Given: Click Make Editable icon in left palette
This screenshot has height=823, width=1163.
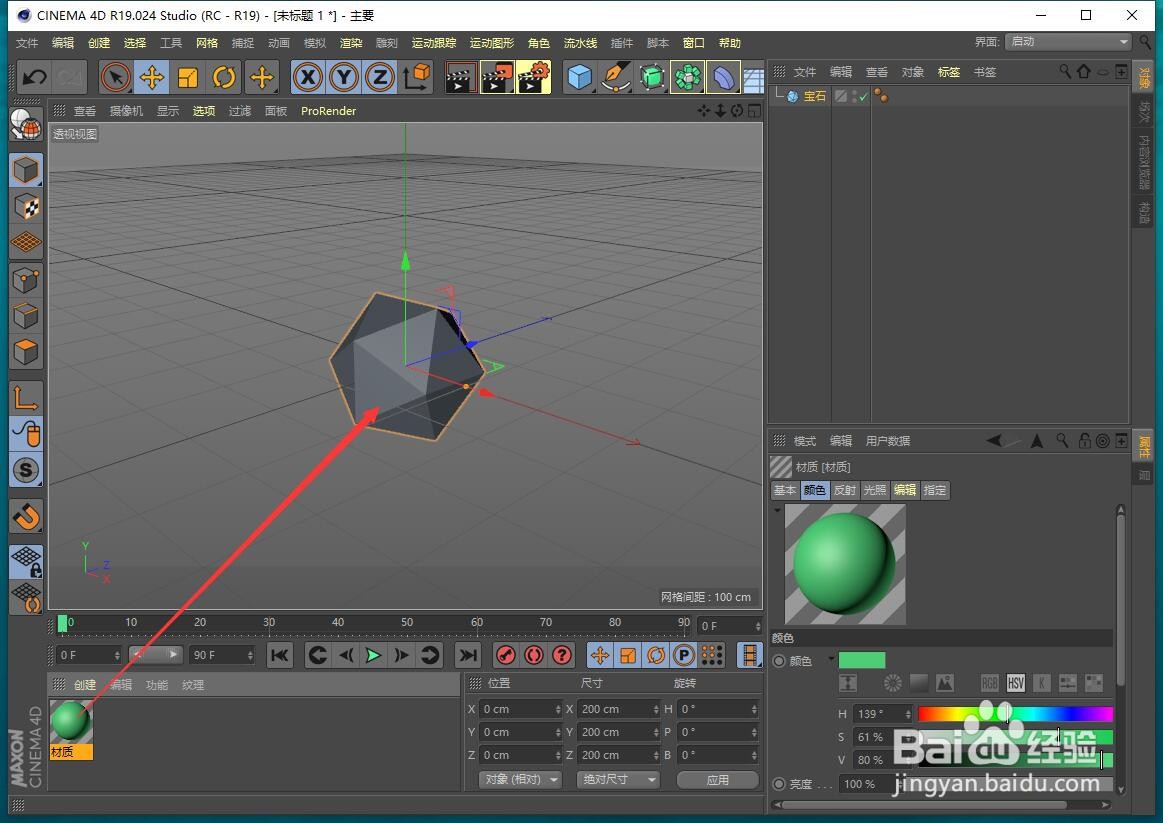Looking at the screenshot, I should click(x=26, y=125).
